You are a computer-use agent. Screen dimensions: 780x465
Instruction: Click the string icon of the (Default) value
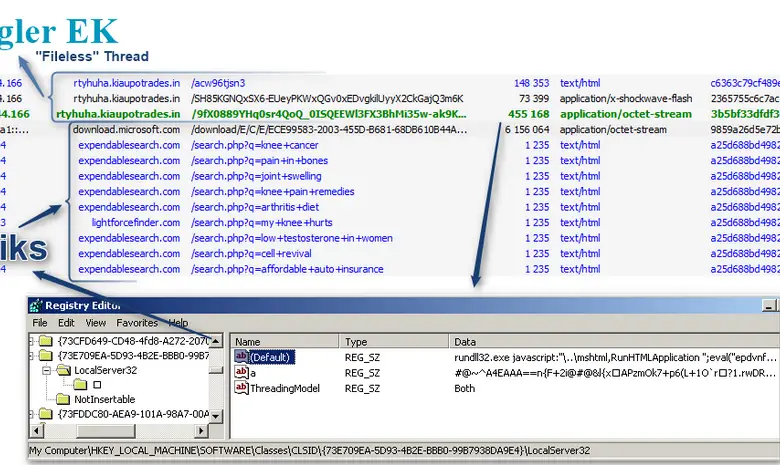click(x=241, y=357)
